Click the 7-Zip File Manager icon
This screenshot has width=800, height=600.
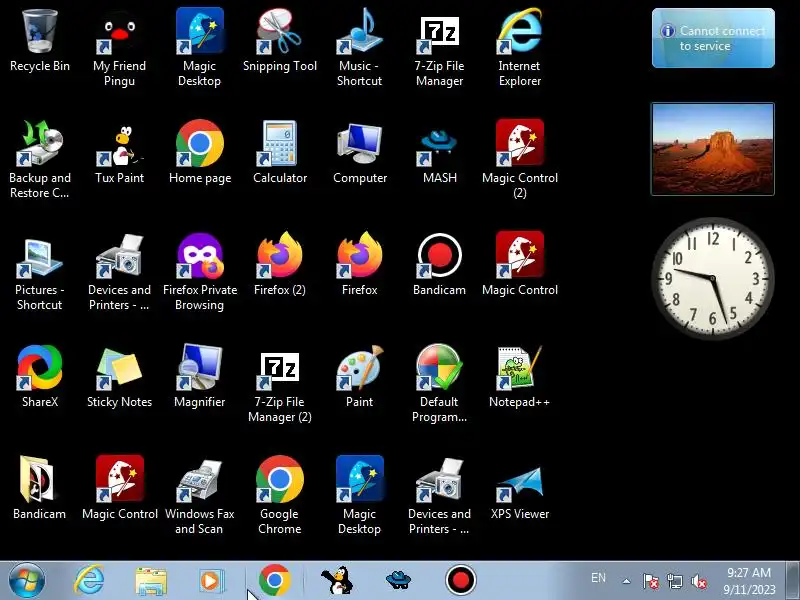(439, 47)
